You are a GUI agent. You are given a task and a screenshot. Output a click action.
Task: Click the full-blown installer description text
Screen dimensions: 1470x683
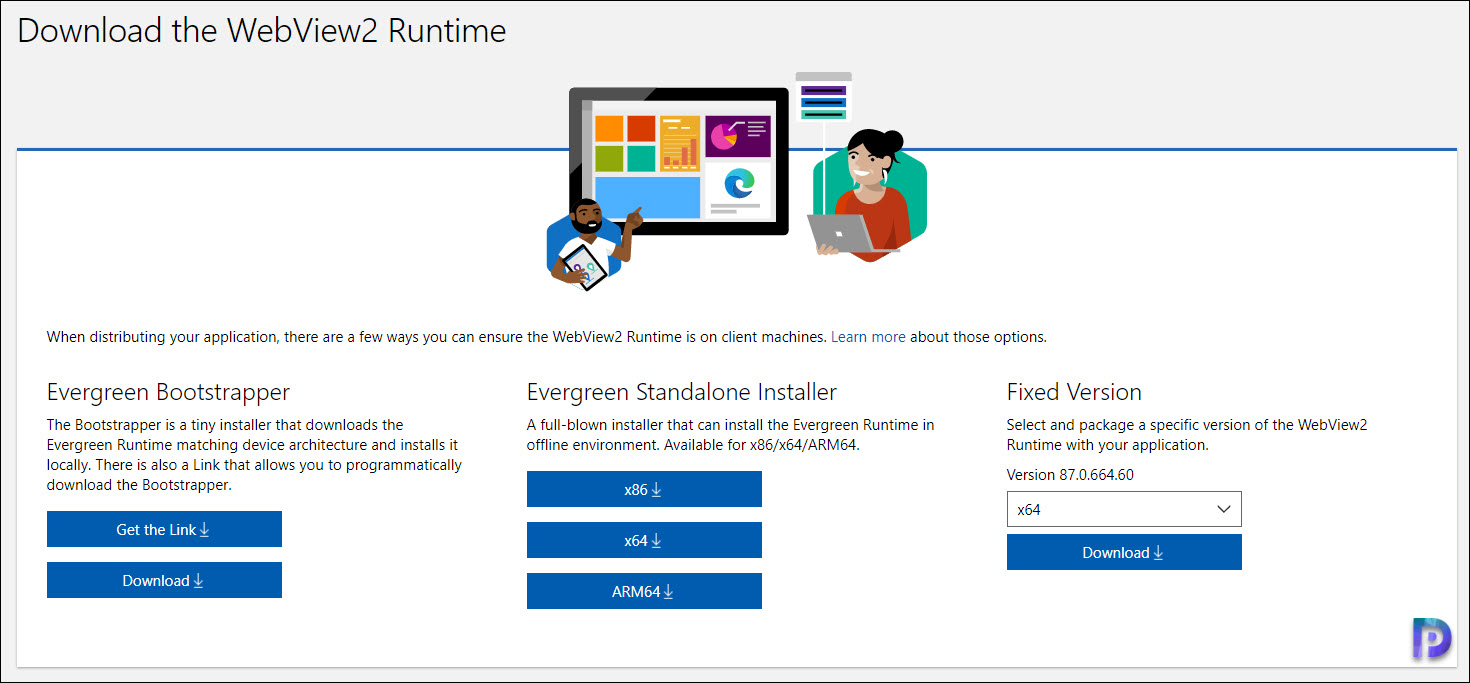(731, 435)
